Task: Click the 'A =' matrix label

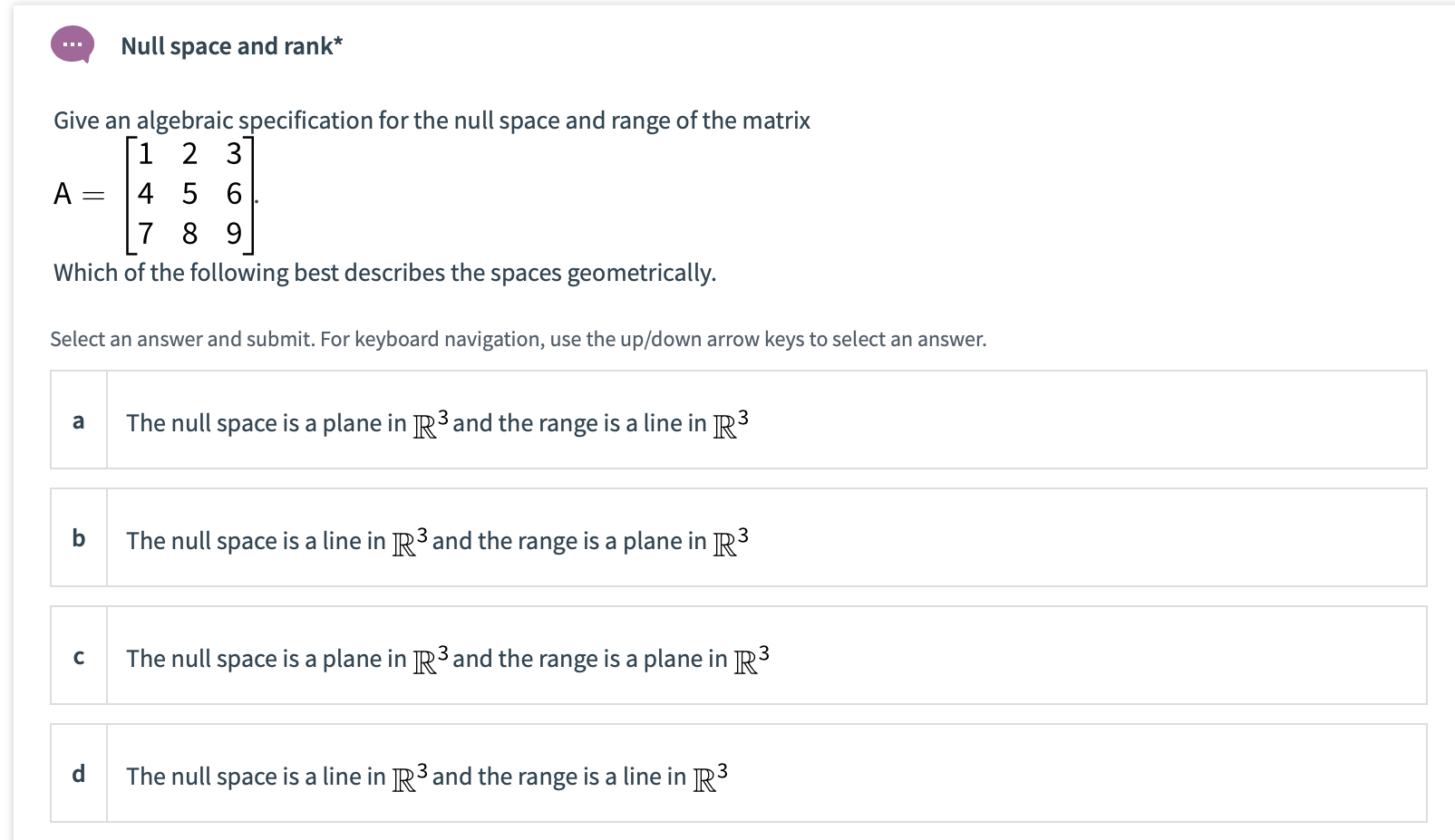Action: (79, 194)
